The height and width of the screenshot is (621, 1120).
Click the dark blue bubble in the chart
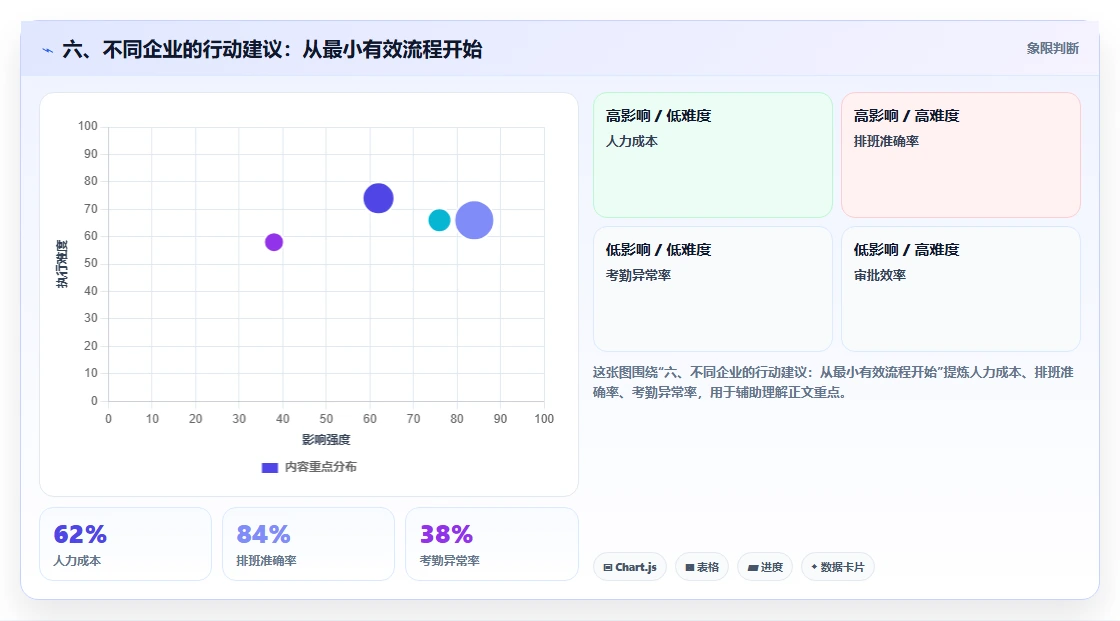379,198
